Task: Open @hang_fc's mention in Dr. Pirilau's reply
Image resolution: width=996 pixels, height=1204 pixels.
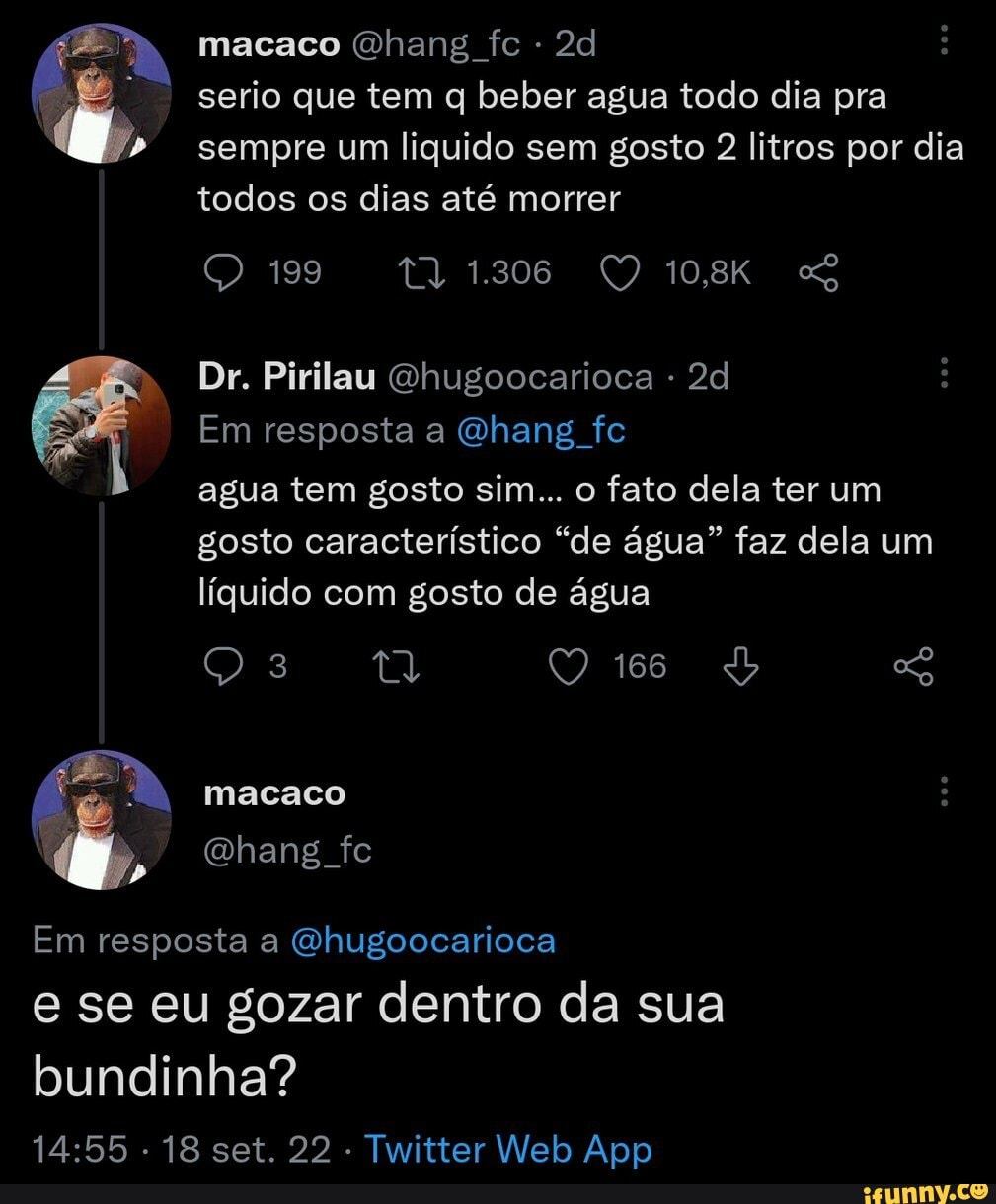Action: click(x=542, y=429)
